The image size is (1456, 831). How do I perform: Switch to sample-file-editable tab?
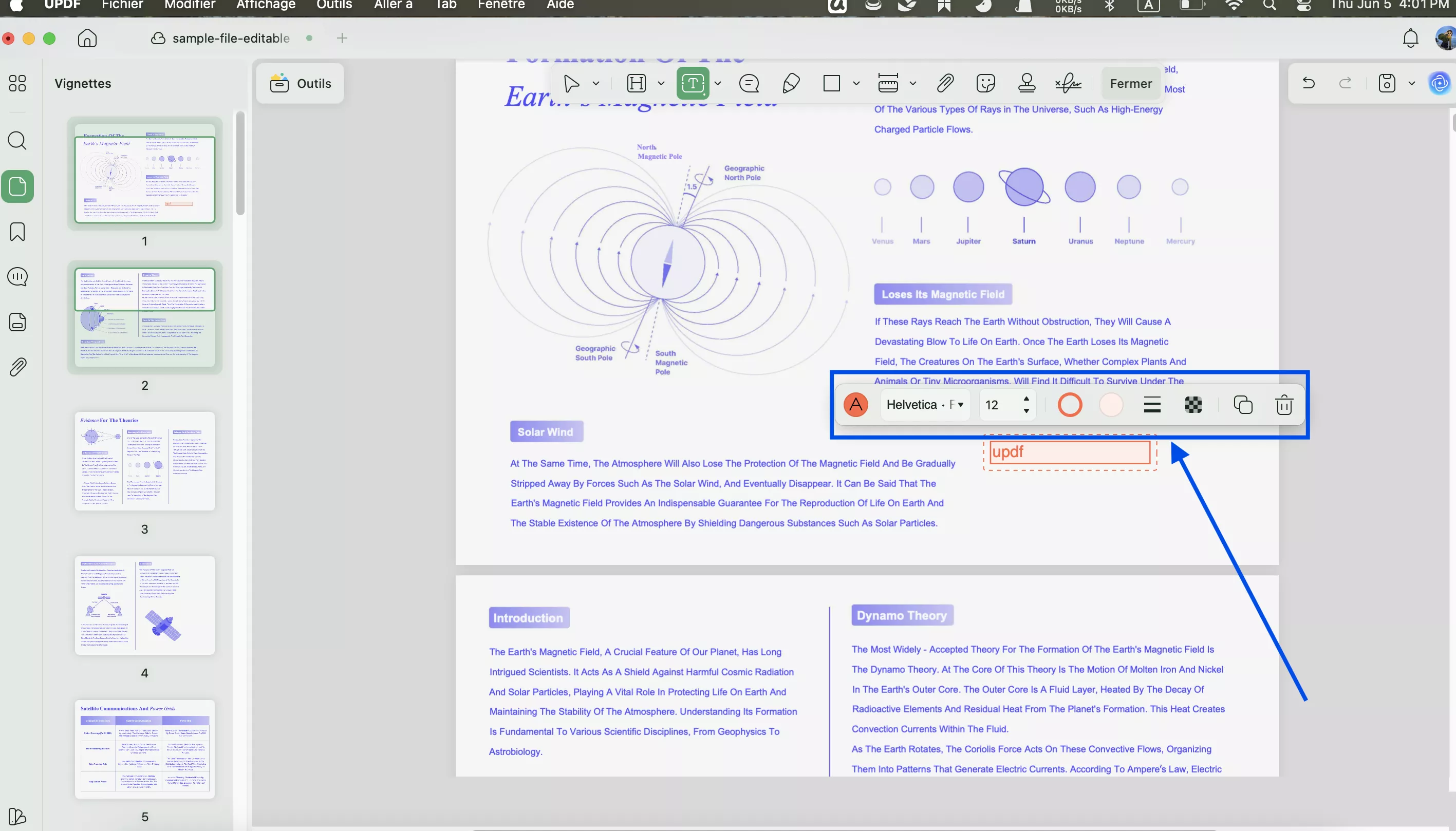coord(231,38)
